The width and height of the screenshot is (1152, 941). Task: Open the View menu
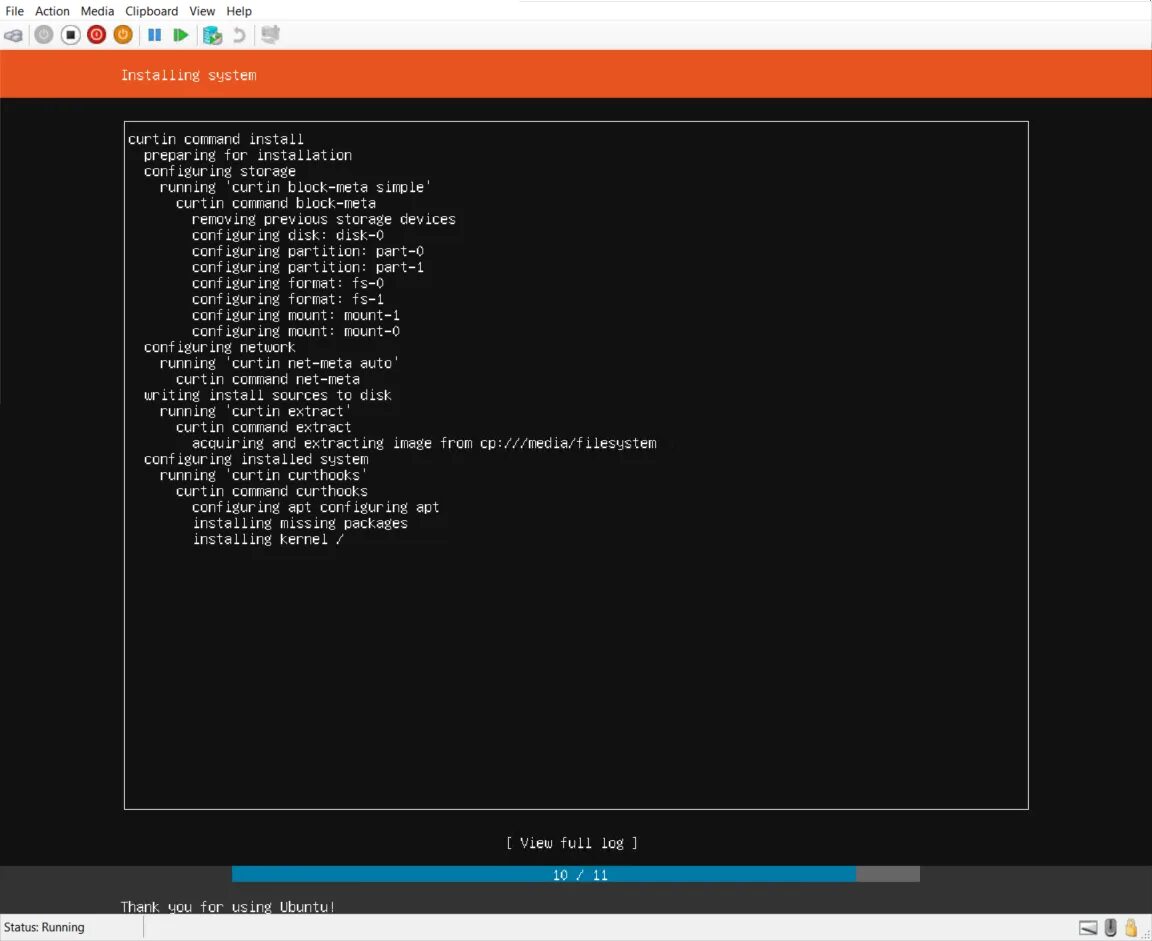pos(202,11)
